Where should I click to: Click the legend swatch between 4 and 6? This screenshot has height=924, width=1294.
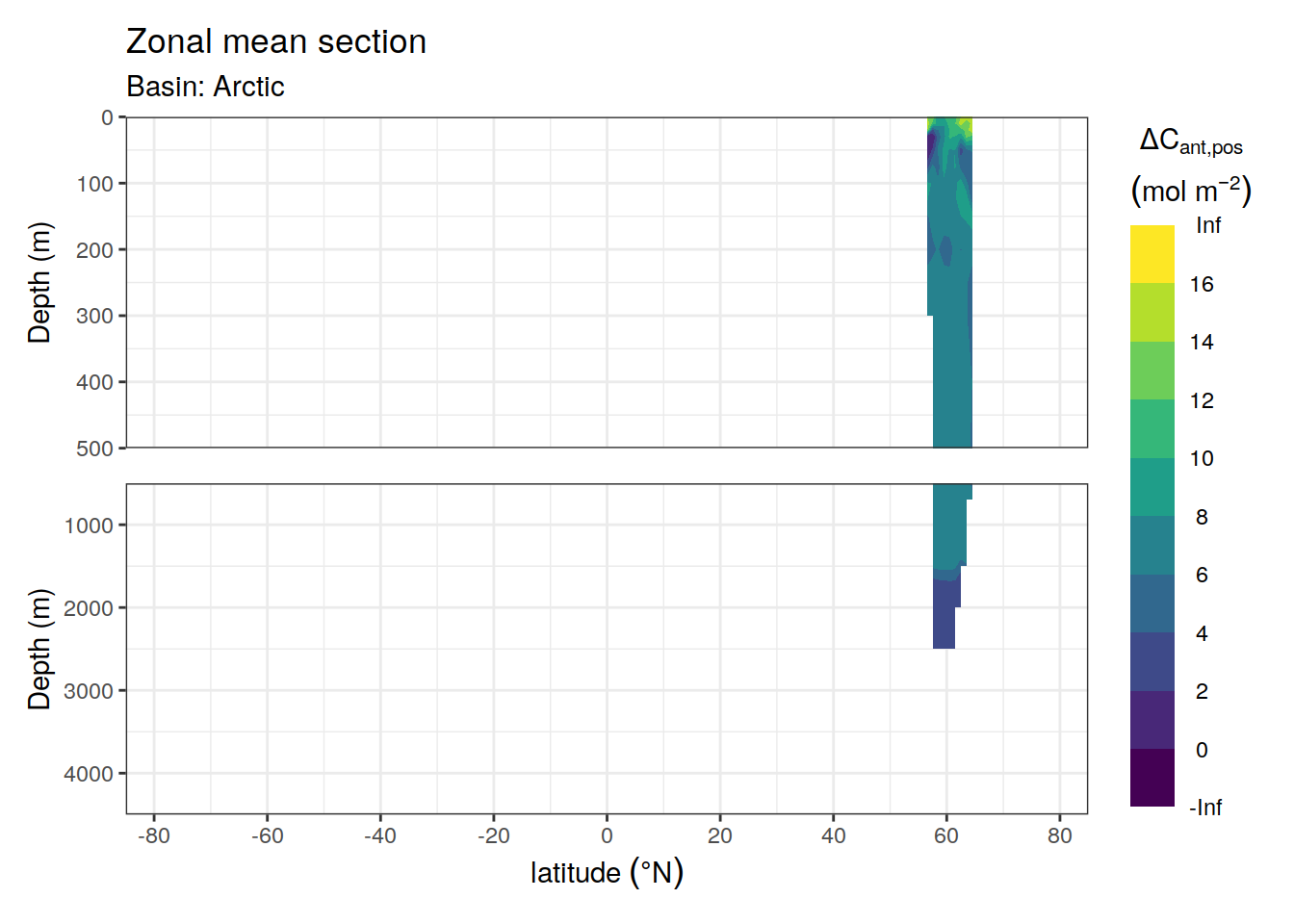pos(1152,603)
